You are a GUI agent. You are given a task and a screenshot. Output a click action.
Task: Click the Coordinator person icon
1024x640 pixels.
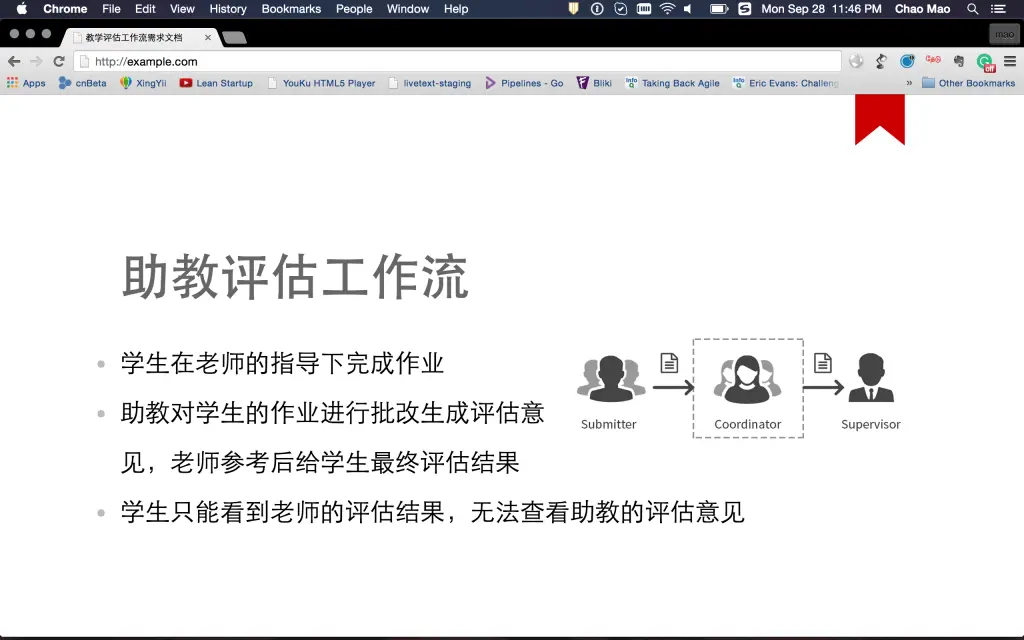(748, 379)
